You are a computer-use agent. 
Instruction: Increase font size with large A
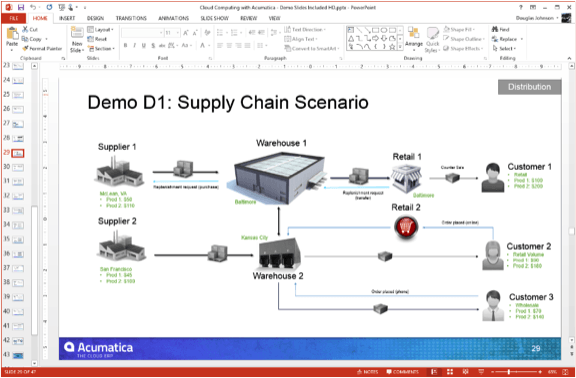[x=186, y=33]
